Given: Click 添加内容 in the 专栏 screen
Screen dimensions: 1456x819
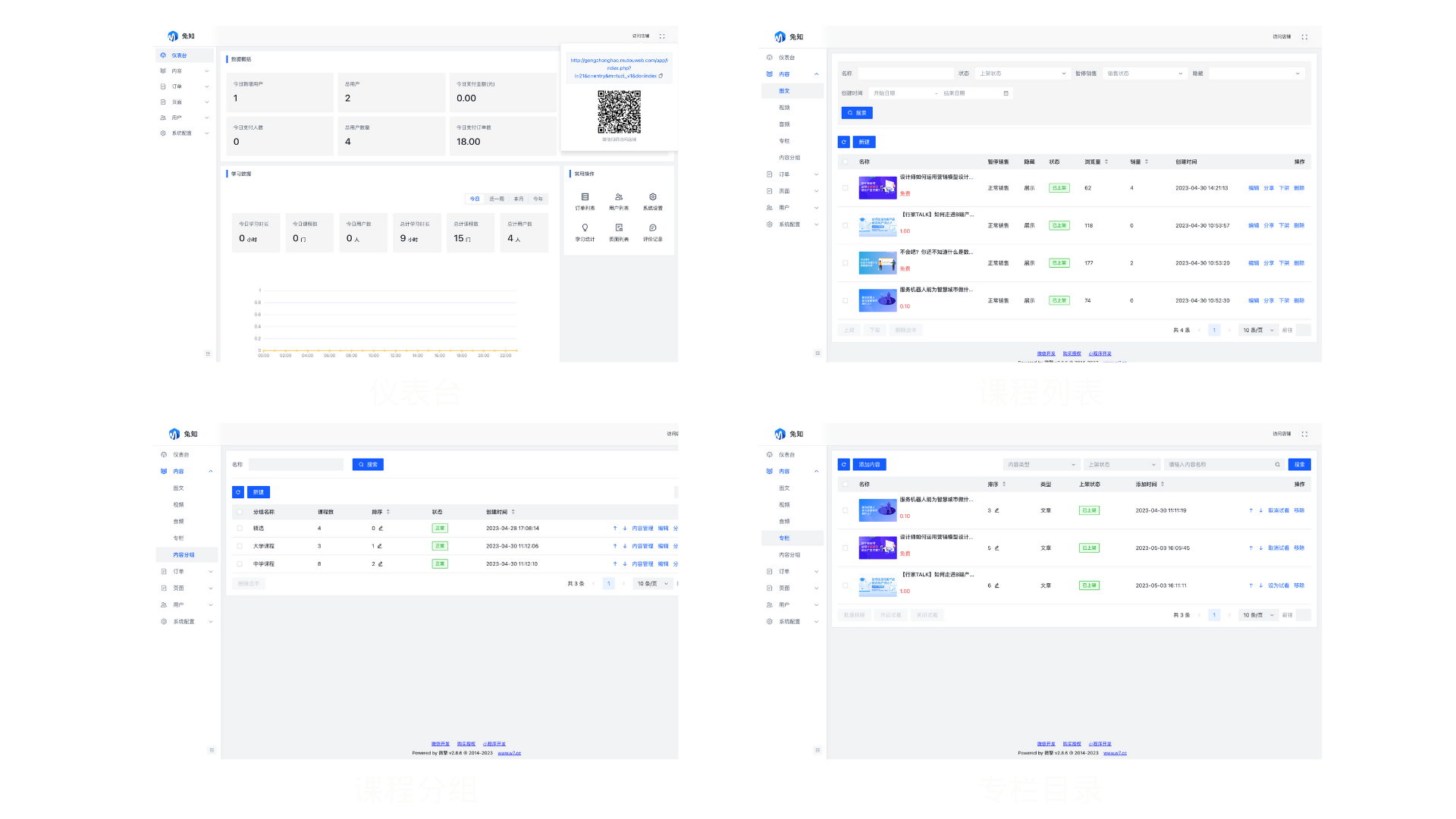Looking at the screenshot, I should click(870, 464).
